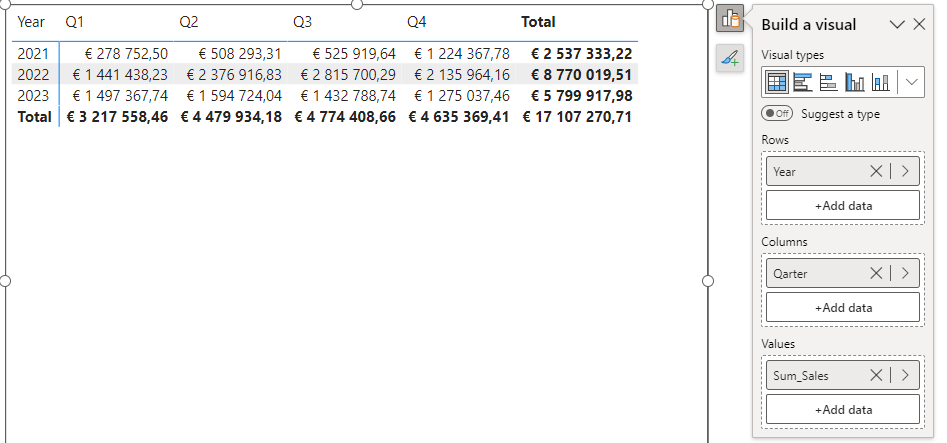Click the cell € 1 441 438,23
The width and height of the screenshot is (947, 443).
click(x=120, y=75)
